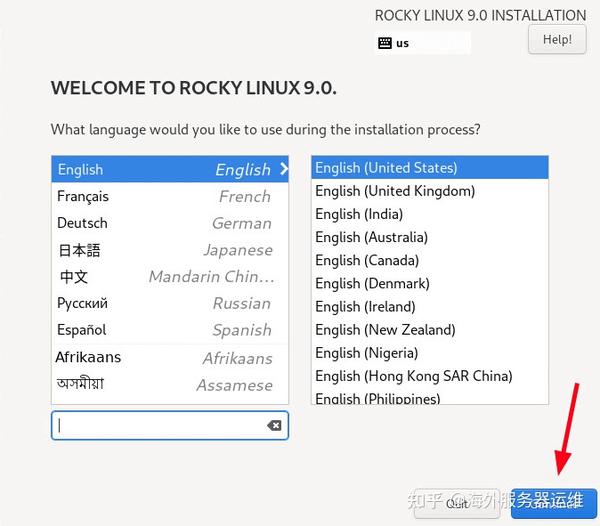The height and width of the screenshot is (526, 600).
Task: Select Русский Russian language row
Action: [170, 303]
